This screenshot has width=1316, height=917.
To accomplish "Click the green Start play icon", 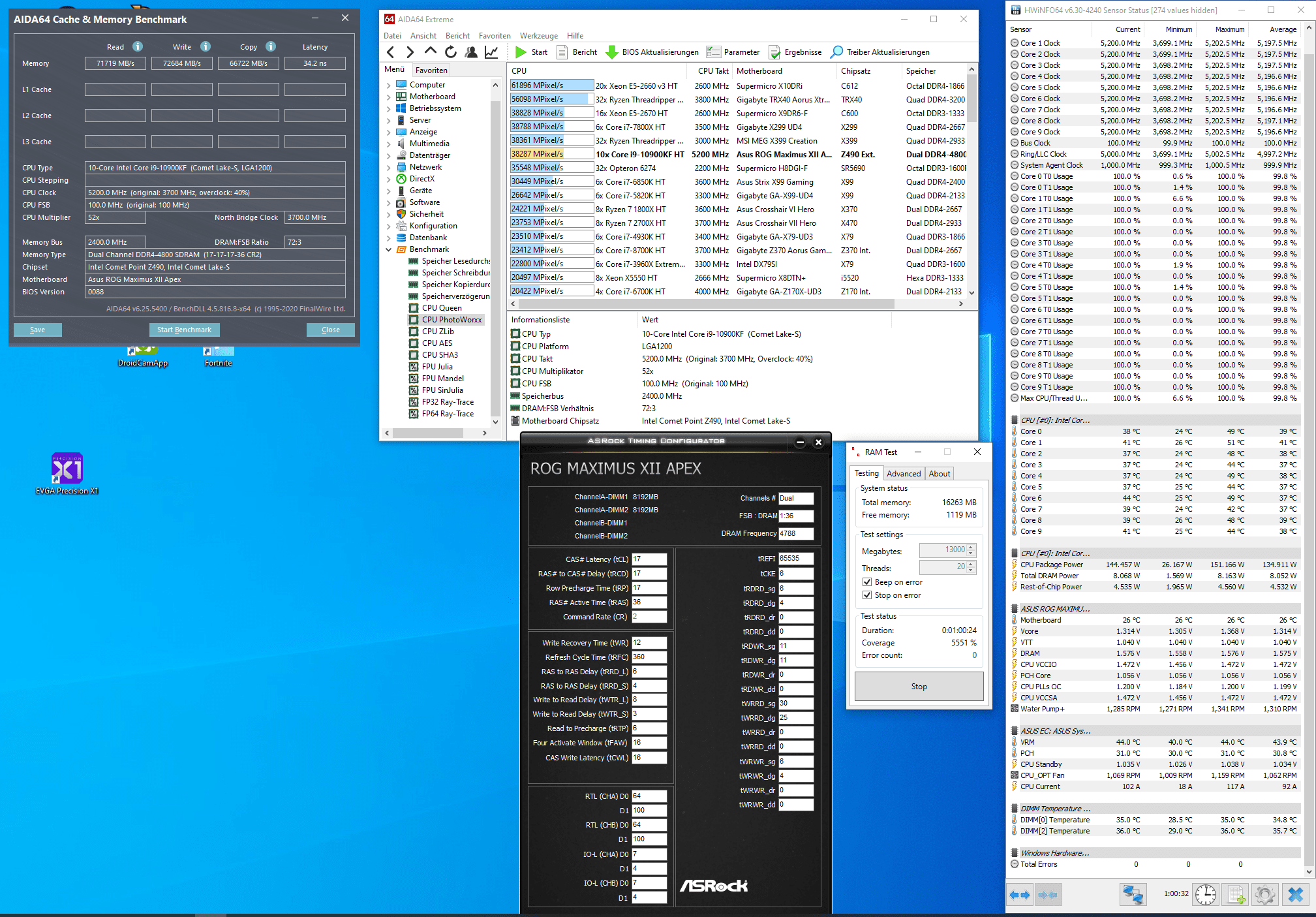I will (x=521, y=52).
